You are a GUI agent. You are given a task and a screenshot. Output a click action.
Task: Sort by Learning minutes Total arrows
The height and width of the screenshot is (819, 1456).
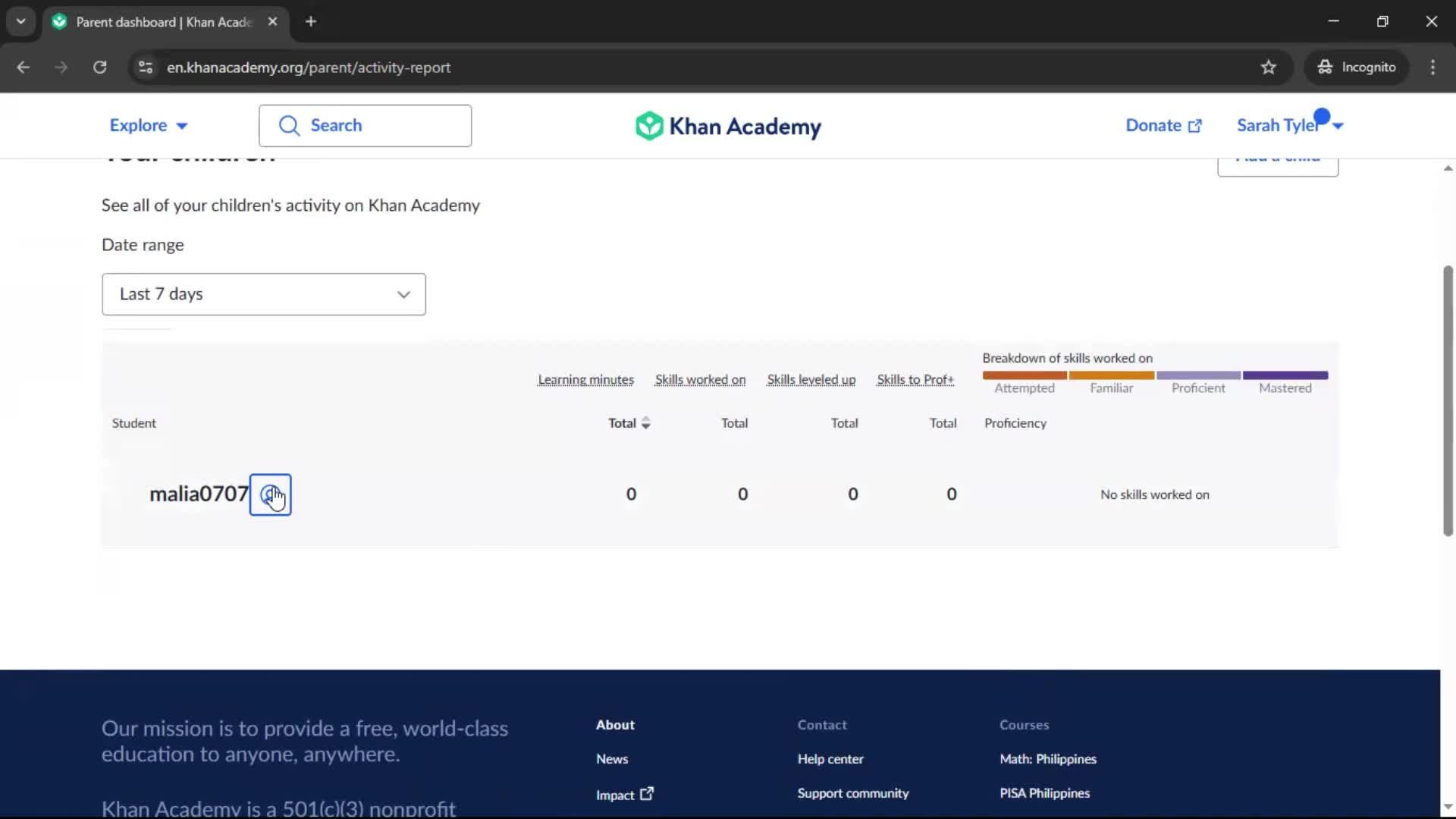coord(646,423)
